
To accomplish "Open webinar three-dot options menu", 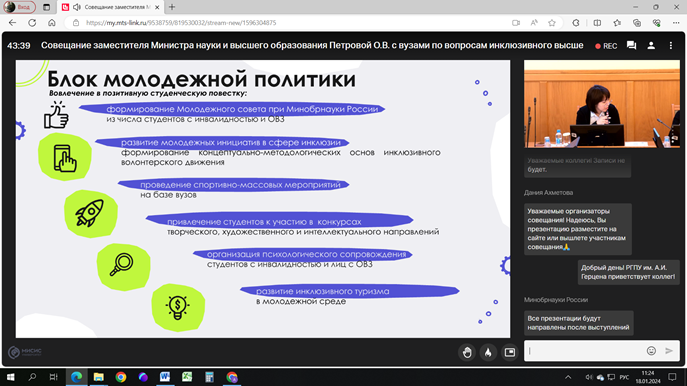I will 671,45.
